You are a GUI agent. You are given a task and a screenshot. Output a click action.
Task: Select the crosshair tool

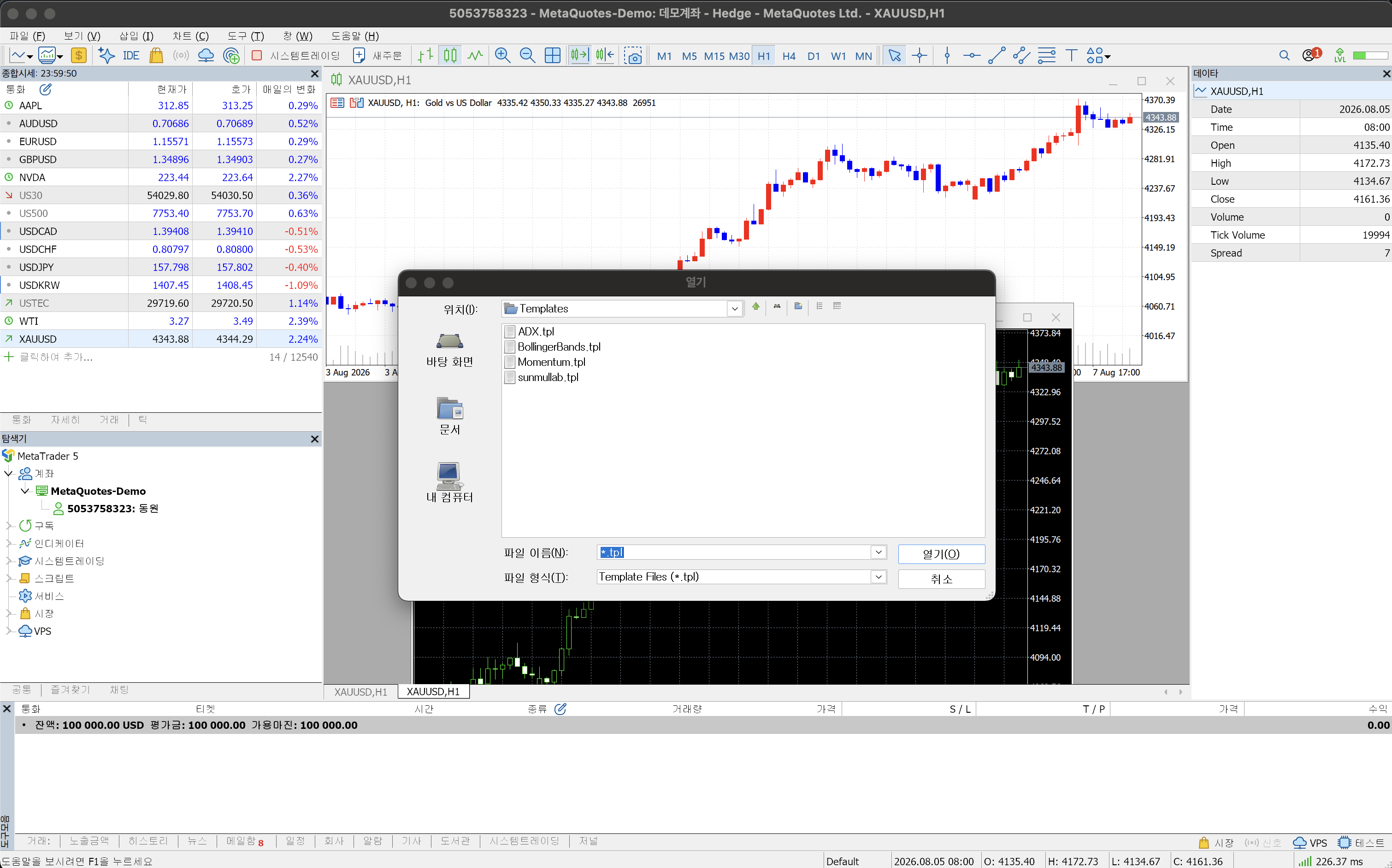click(920, 56)
